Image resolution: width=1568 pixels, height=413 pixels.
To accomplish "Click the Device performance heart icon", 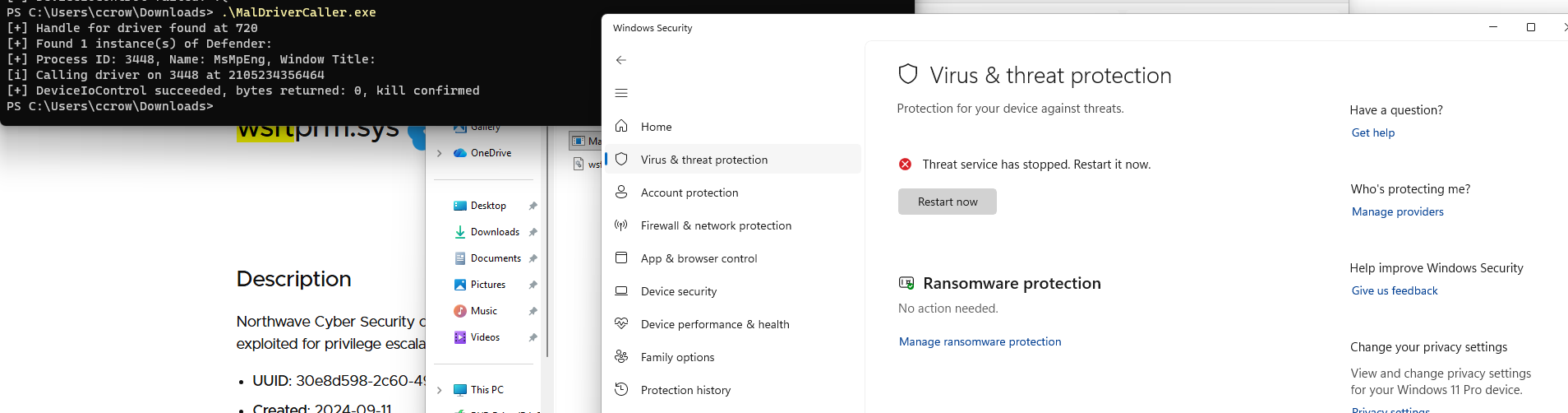I will [621, 323].
